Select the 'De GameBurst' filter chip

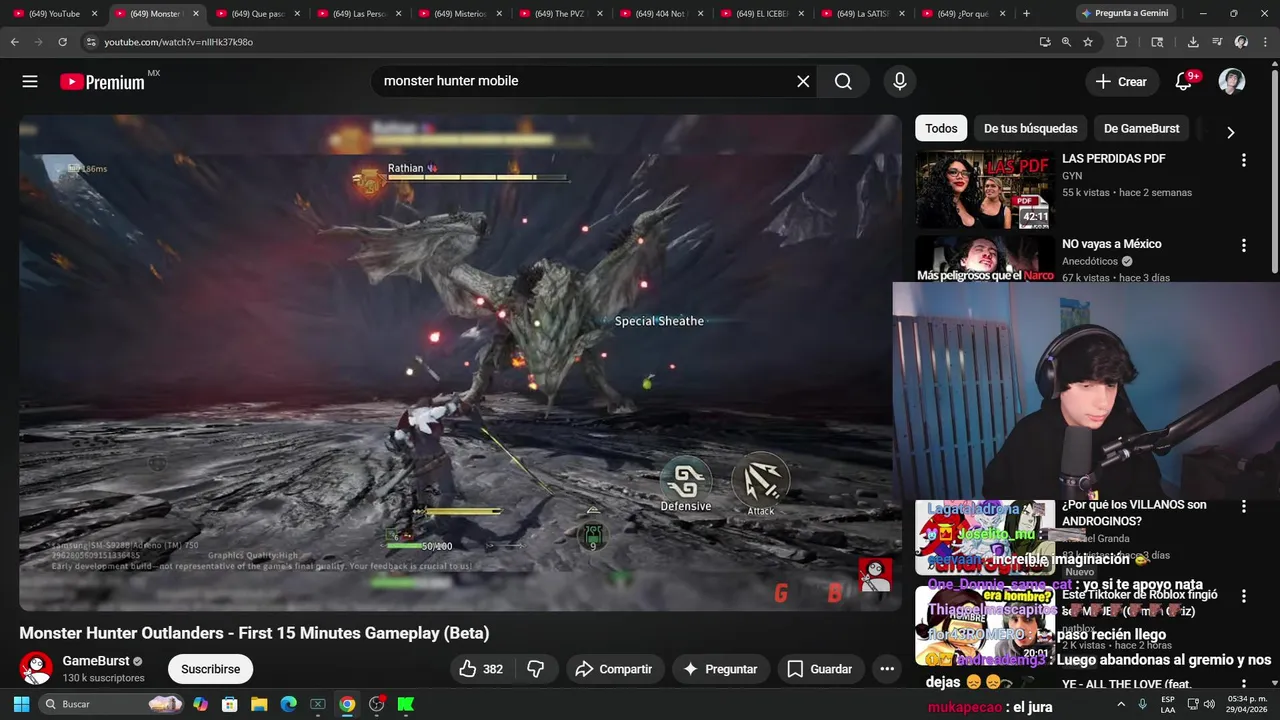point(1141,128)
